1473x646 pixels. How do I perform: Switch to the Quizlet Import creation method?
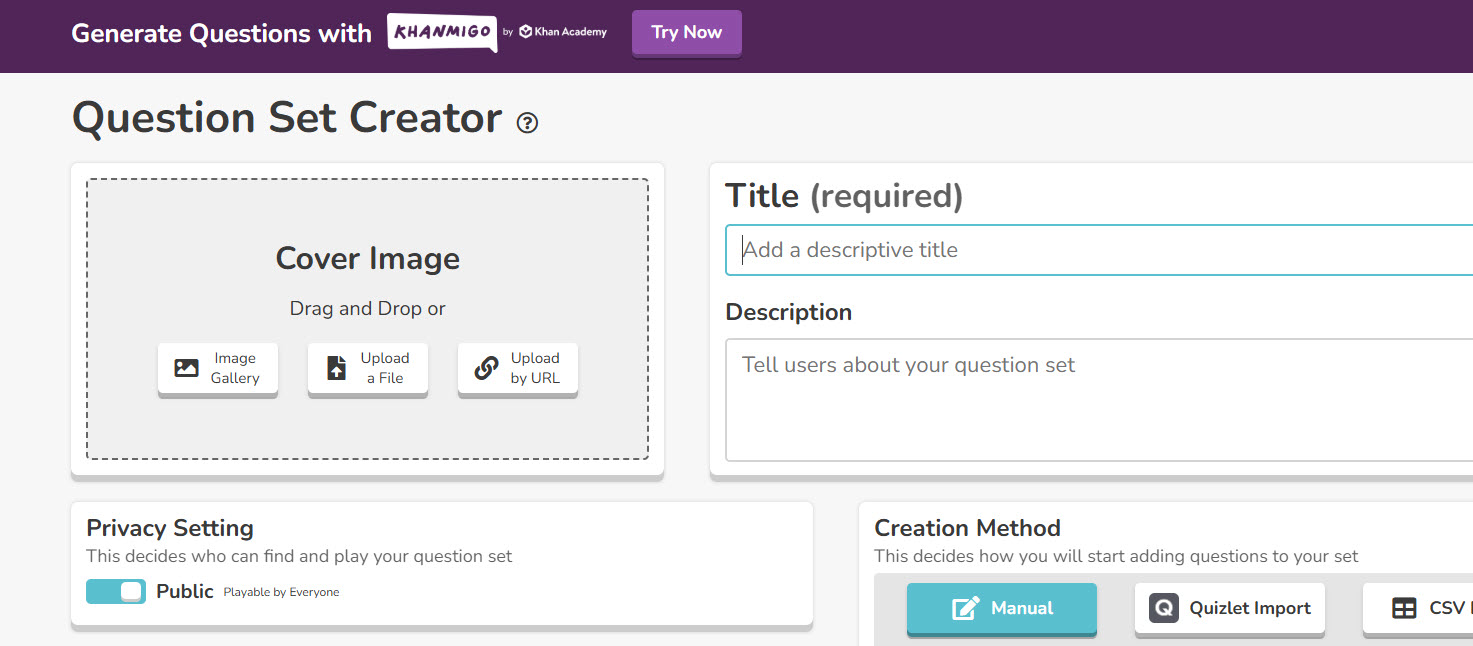(x=1229, y=607)
